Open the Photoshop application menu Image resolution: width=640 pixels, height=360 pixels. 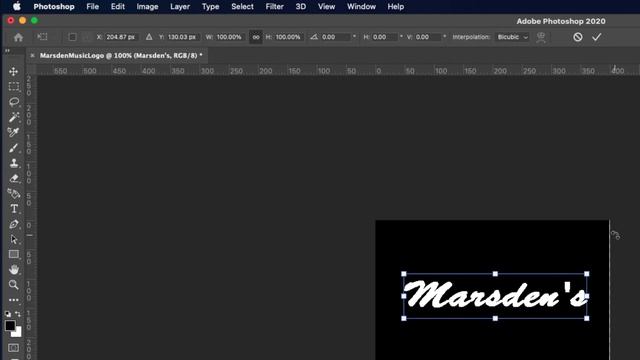click(54, 7)
